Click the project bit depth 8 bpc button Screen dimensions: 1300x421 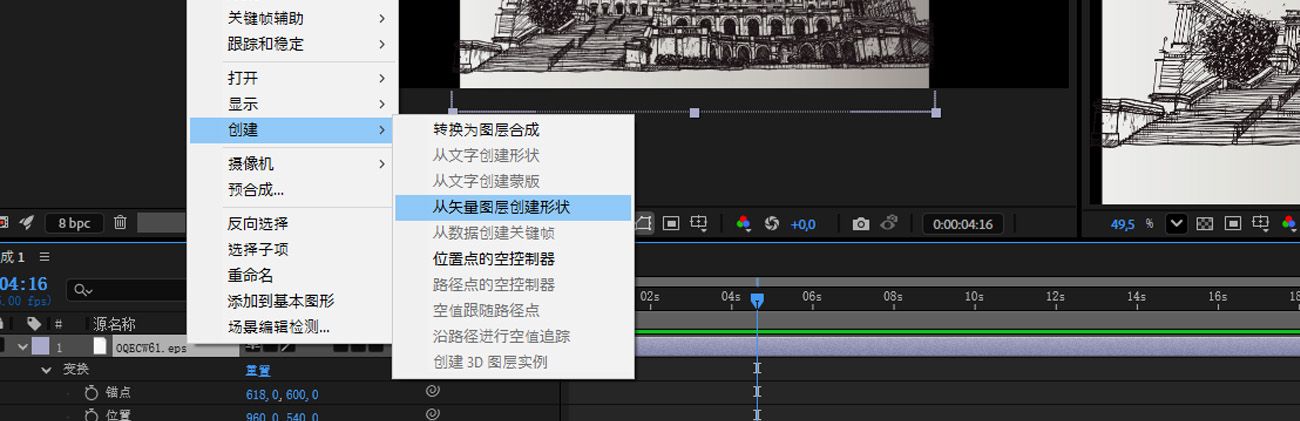[74, 223]
